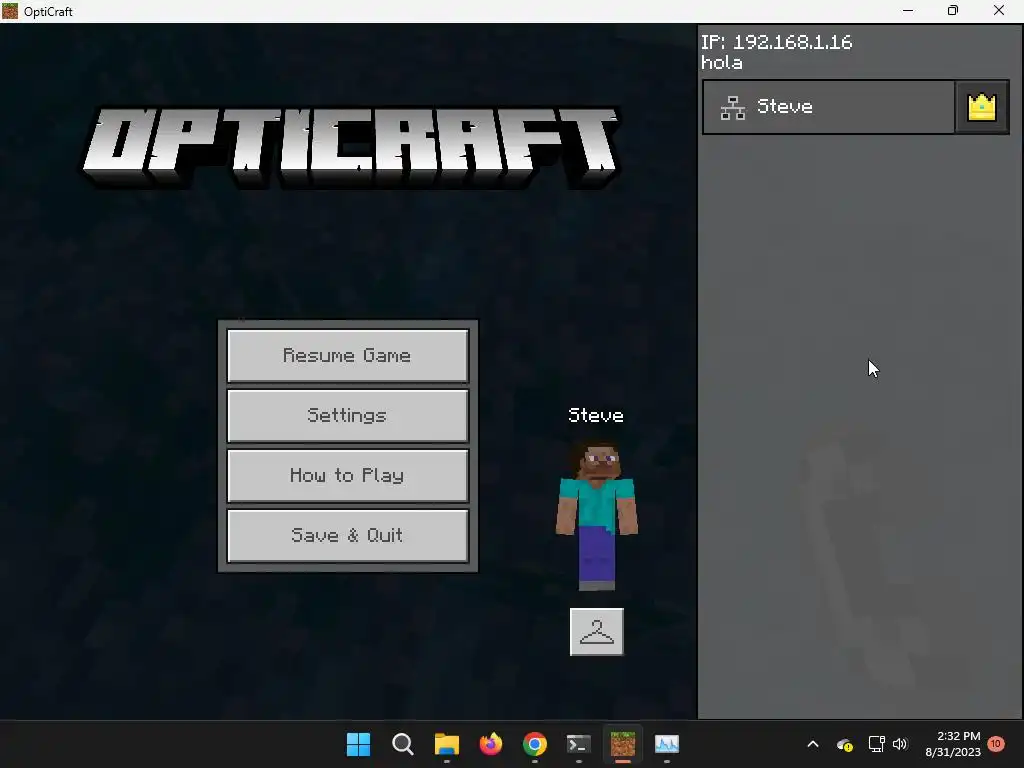This screenshot has width=1024, height=768.
Task: Open the dressing room hanger icon
Action: tap(597, 632)
